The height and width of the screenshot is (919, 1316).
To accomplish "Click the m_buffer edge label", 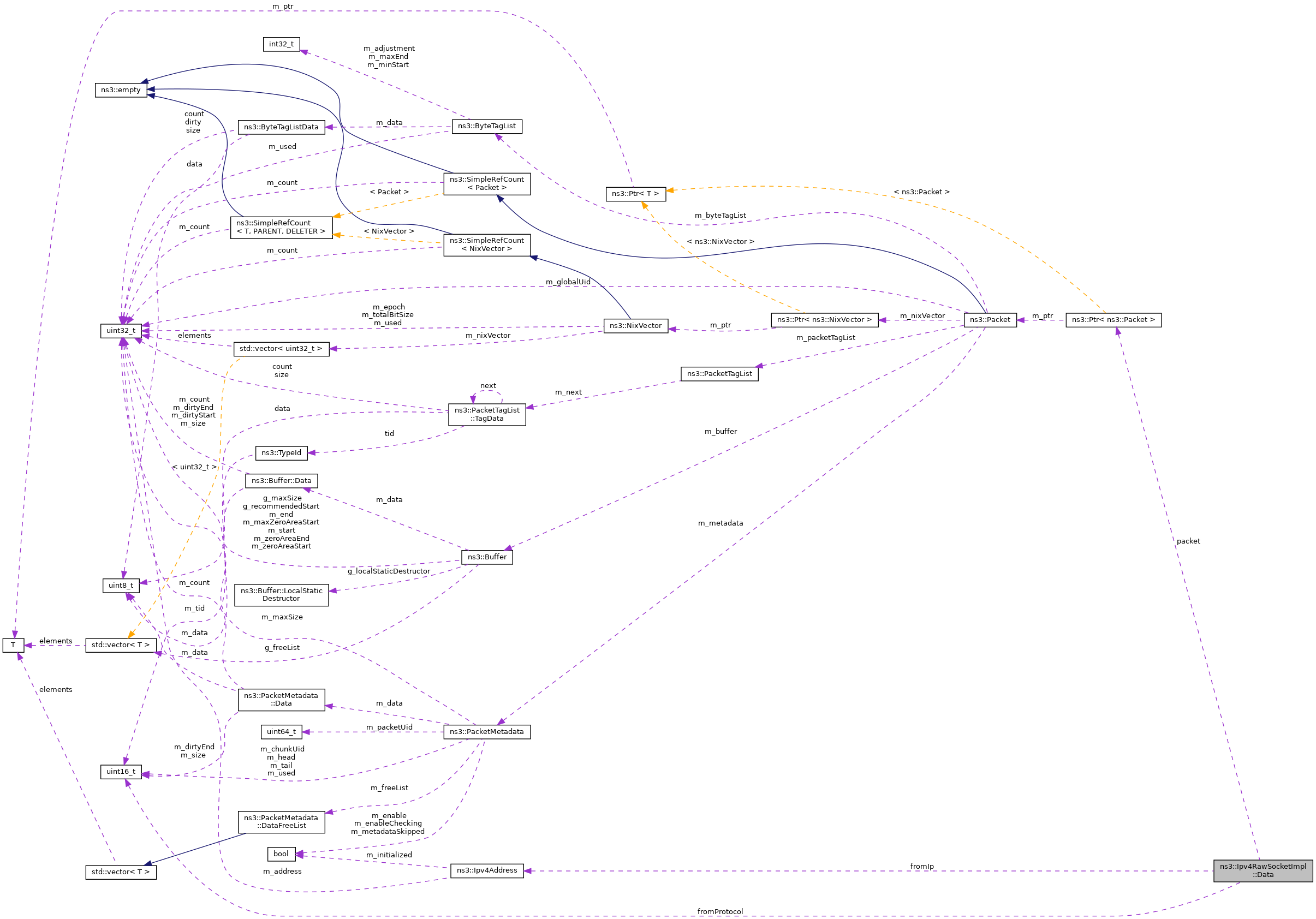I will click(720, 432).
